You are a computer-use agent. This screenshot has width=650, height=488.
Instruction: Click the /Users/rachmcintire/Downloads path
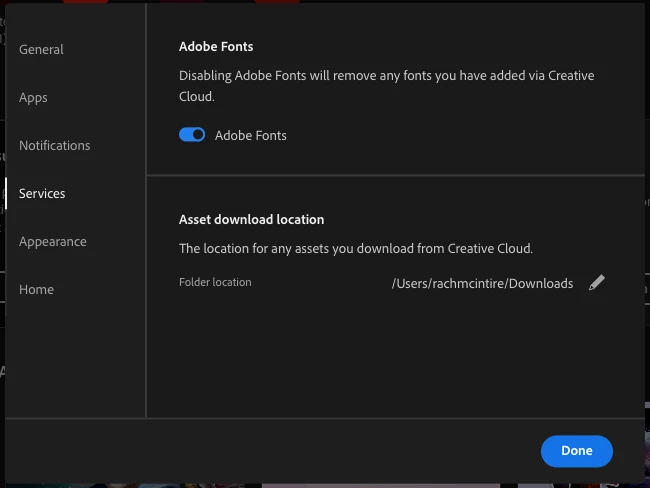click(x=482, y=284)
